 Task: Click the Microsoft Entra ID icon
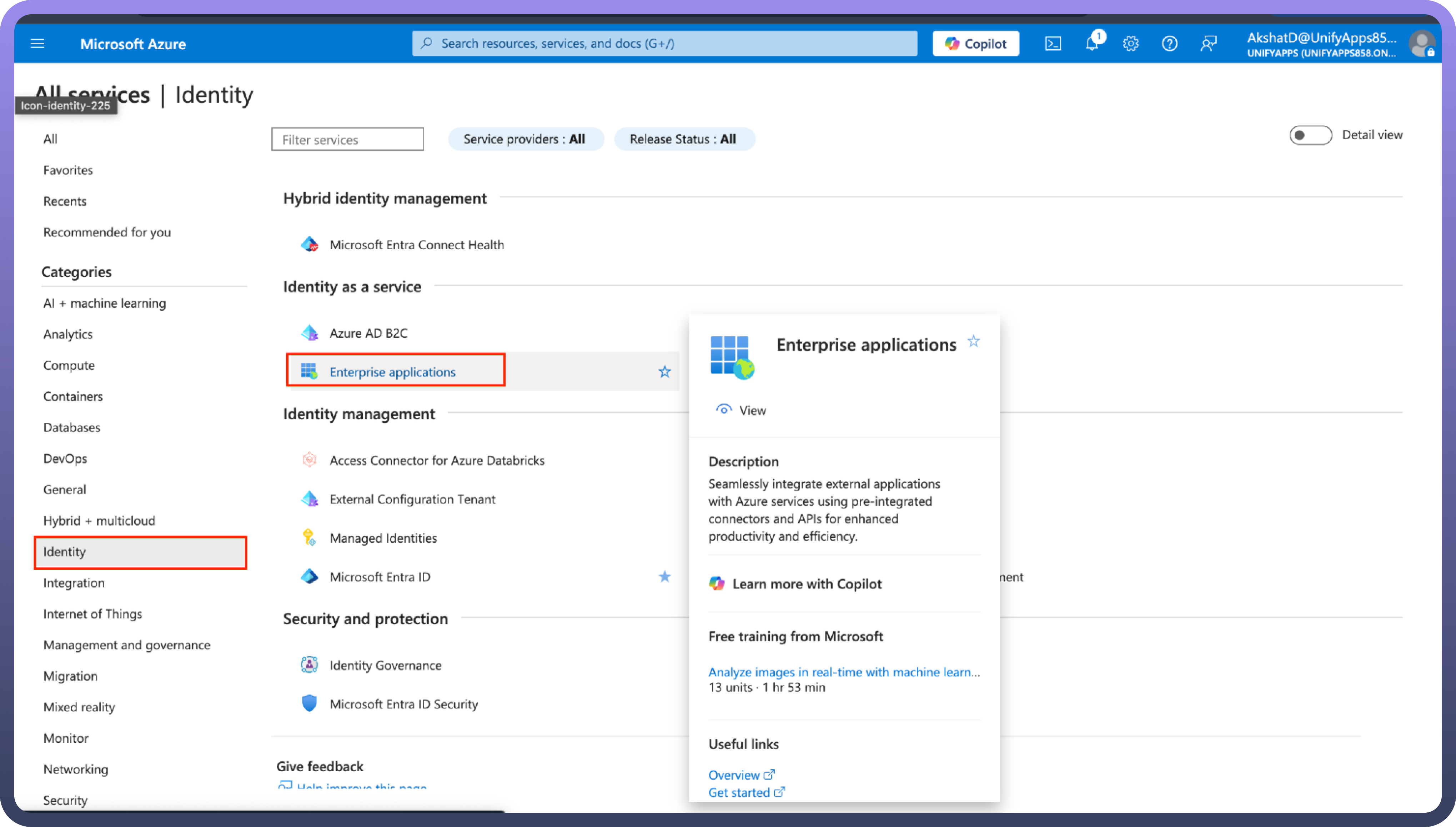310,577
